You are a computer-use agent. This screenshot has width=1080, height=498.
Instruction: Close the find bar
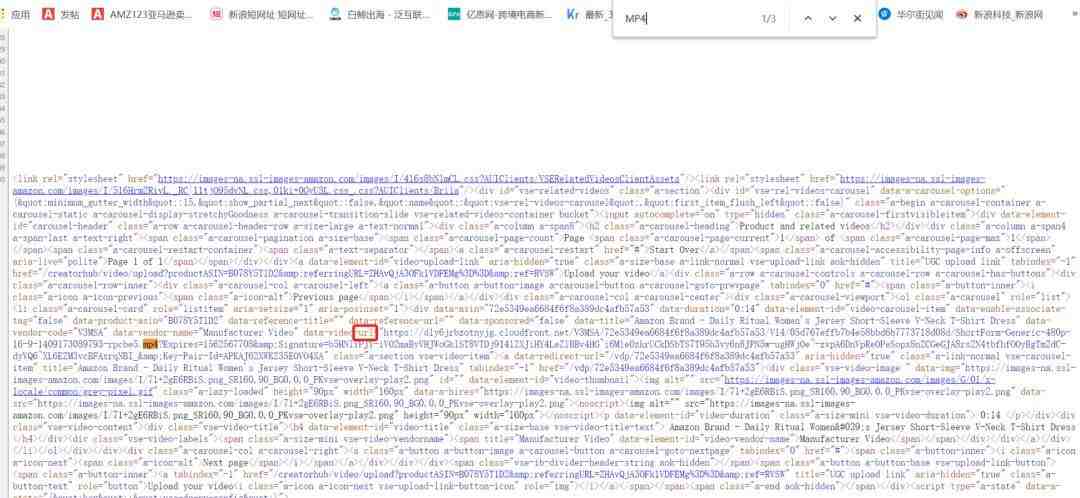(x=858, y=19)
